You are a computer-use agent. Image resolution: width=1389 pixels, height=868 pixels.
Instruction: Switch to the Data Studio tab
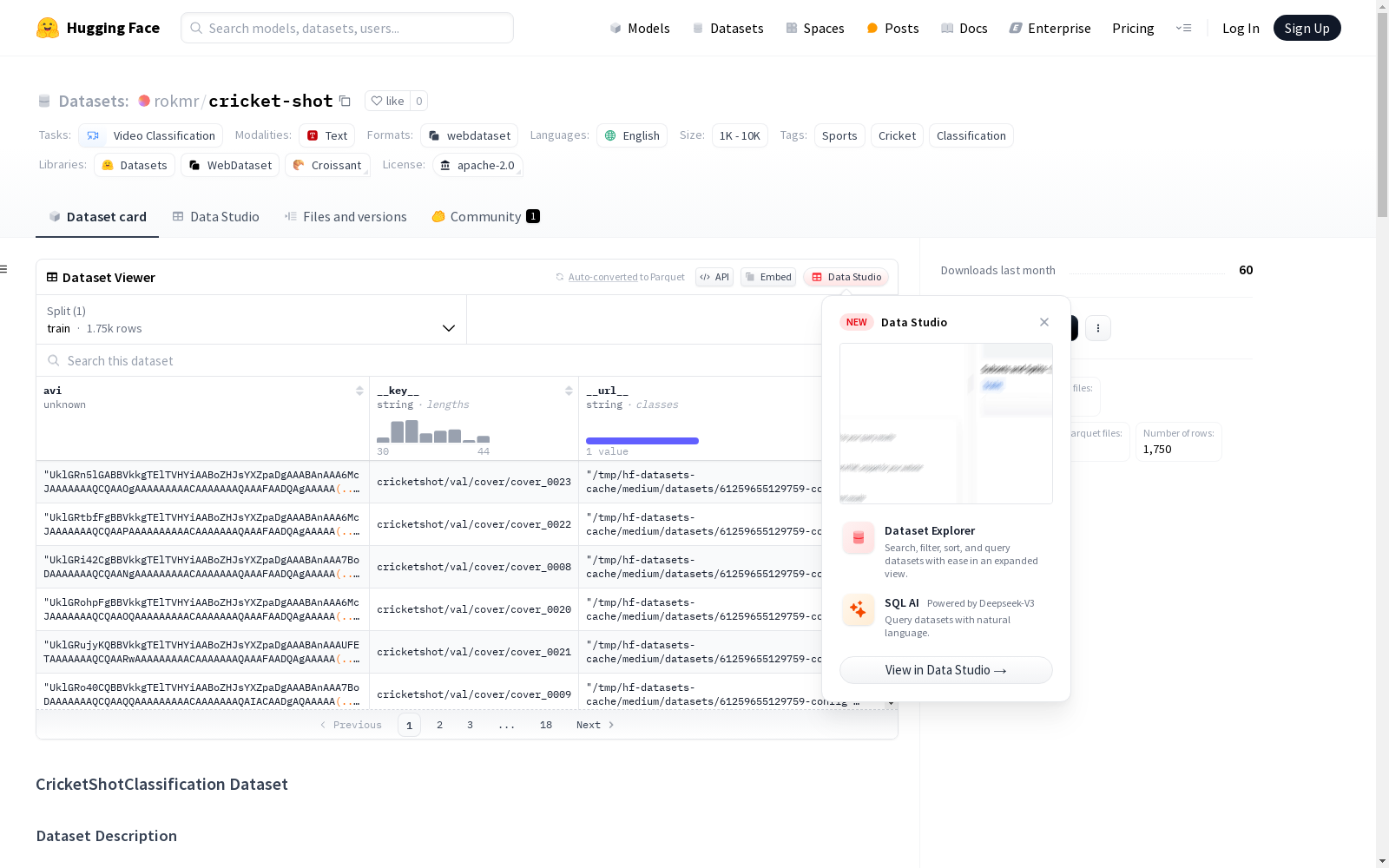215,217
